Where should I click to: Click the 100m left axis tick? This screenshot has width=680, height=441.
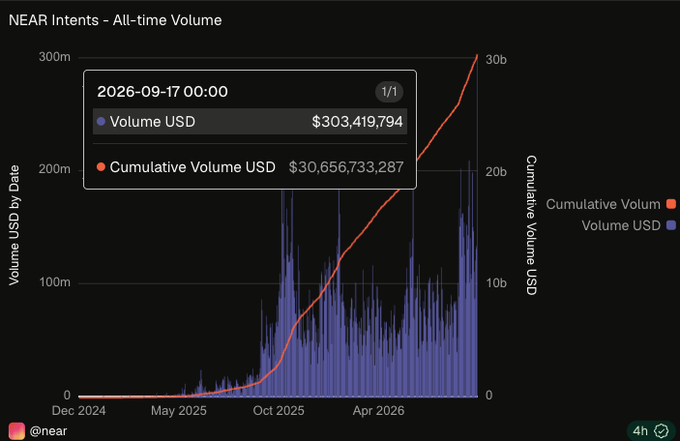point(55,282)
